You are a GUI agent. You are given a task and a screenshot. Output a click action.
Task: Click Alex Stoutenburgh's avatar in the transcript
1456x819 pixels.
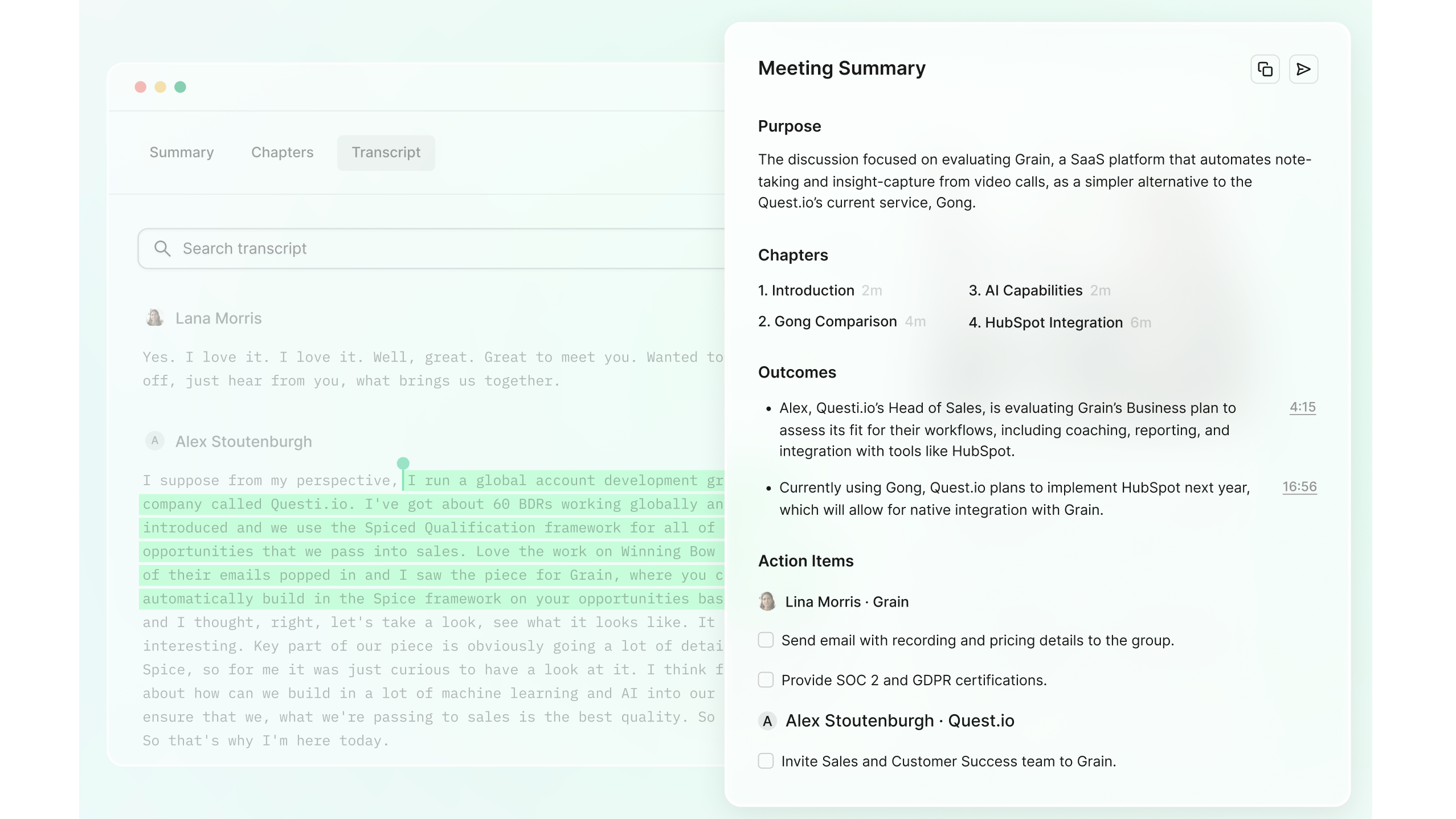[x=154, y=441]
